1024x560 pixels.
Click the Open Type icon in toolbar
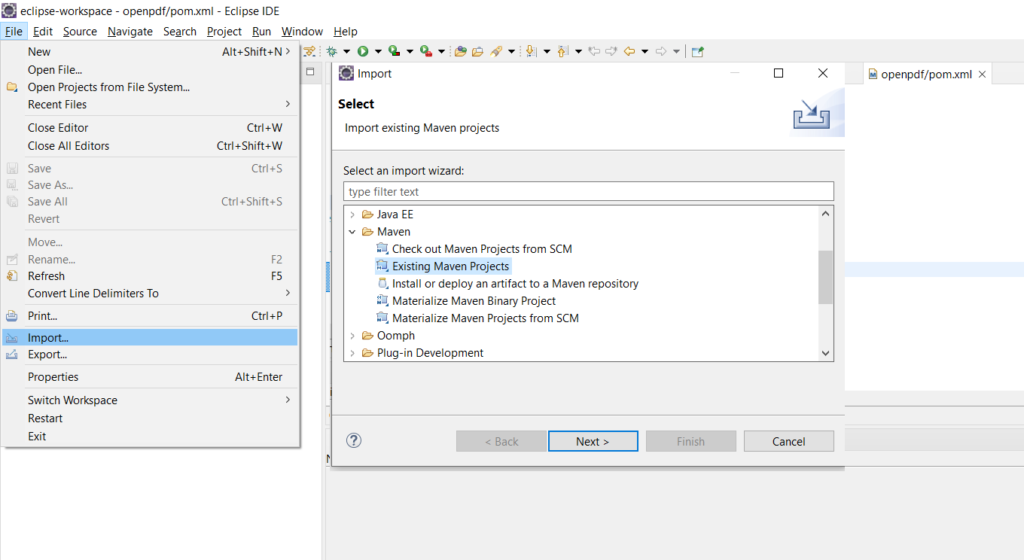[x=460, y=51]
